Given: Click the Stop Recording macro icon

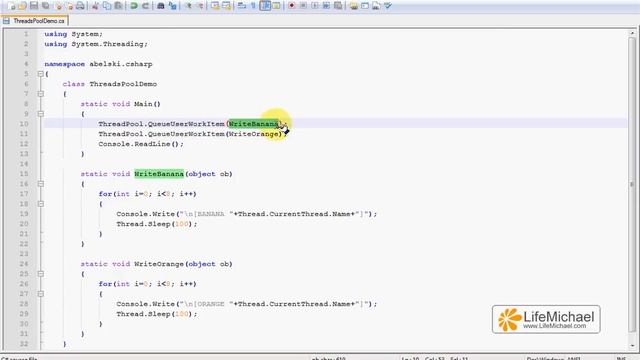Looking at the screenshot, I should pos(303,6).
